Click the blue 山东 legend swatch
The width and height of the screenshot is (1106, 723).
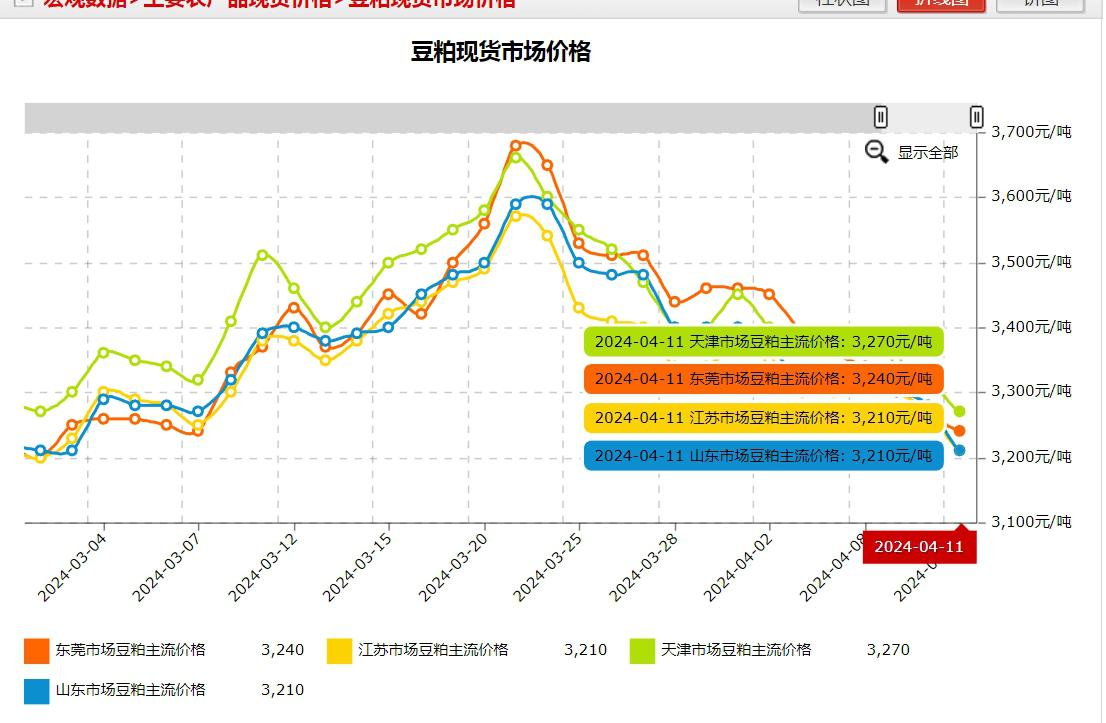coord(37,691)
